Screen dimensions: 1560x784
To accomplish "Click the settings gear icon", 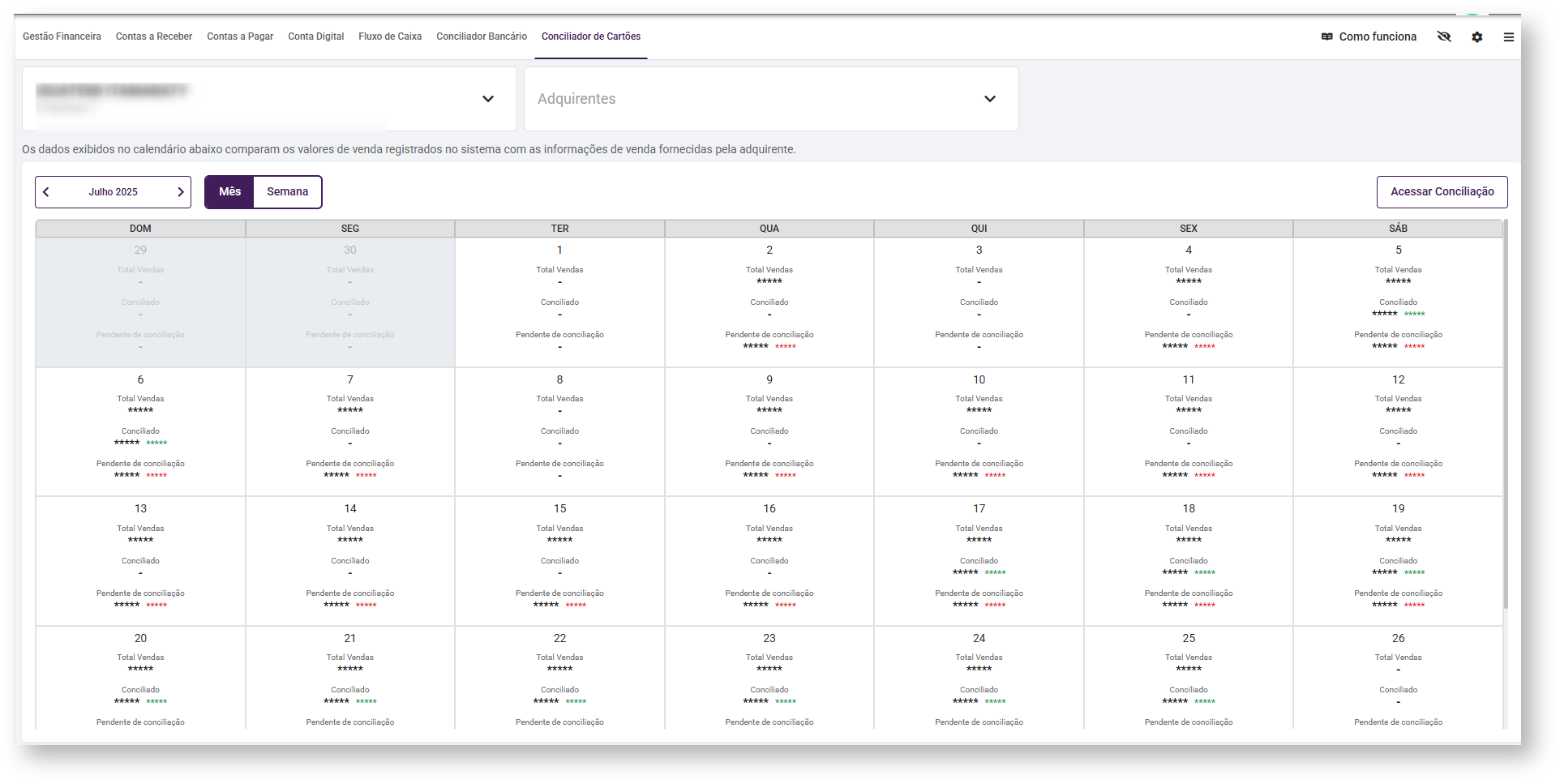I will click(1476, 37).
